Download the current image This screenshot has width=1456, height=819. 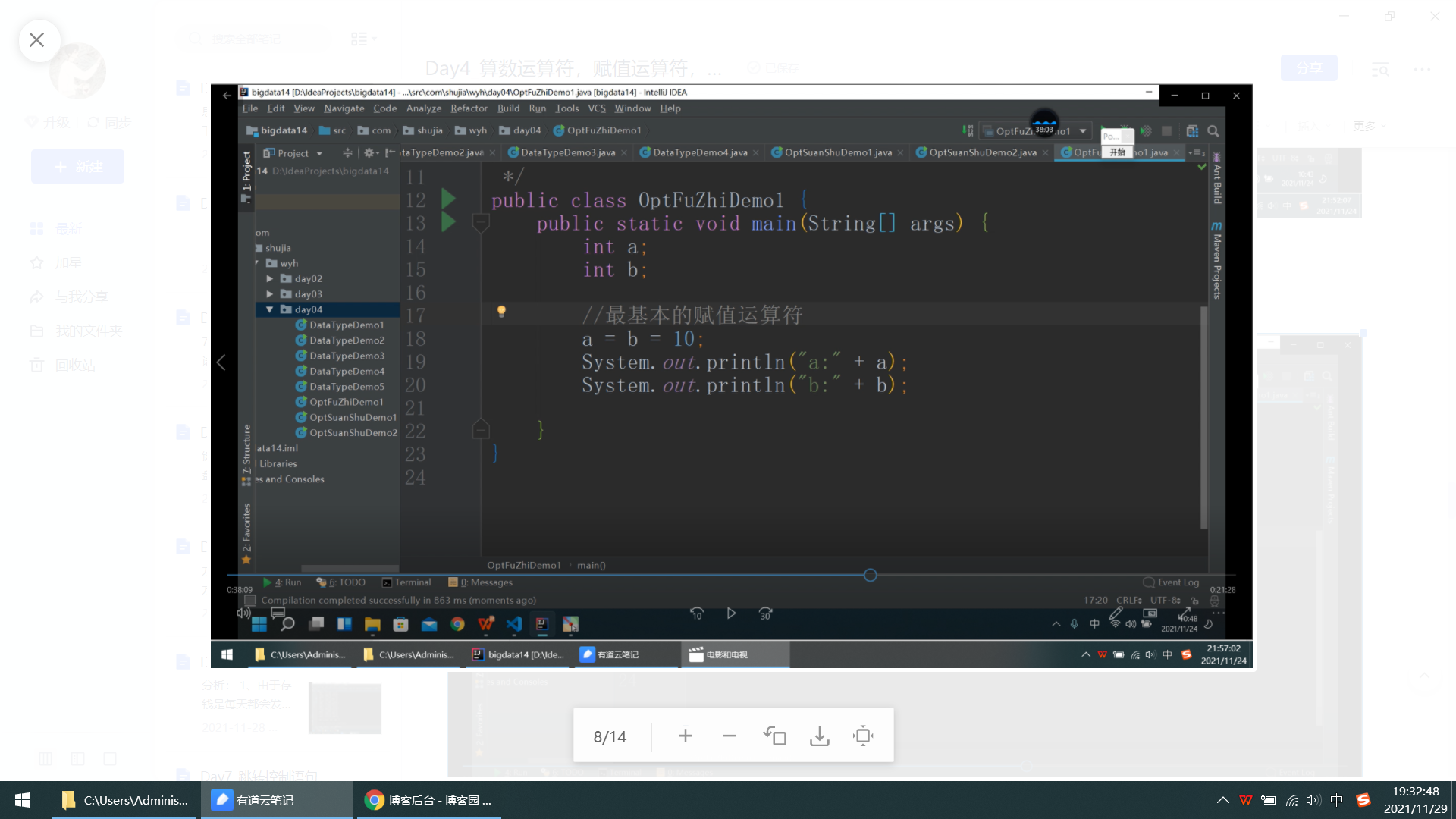819,736
